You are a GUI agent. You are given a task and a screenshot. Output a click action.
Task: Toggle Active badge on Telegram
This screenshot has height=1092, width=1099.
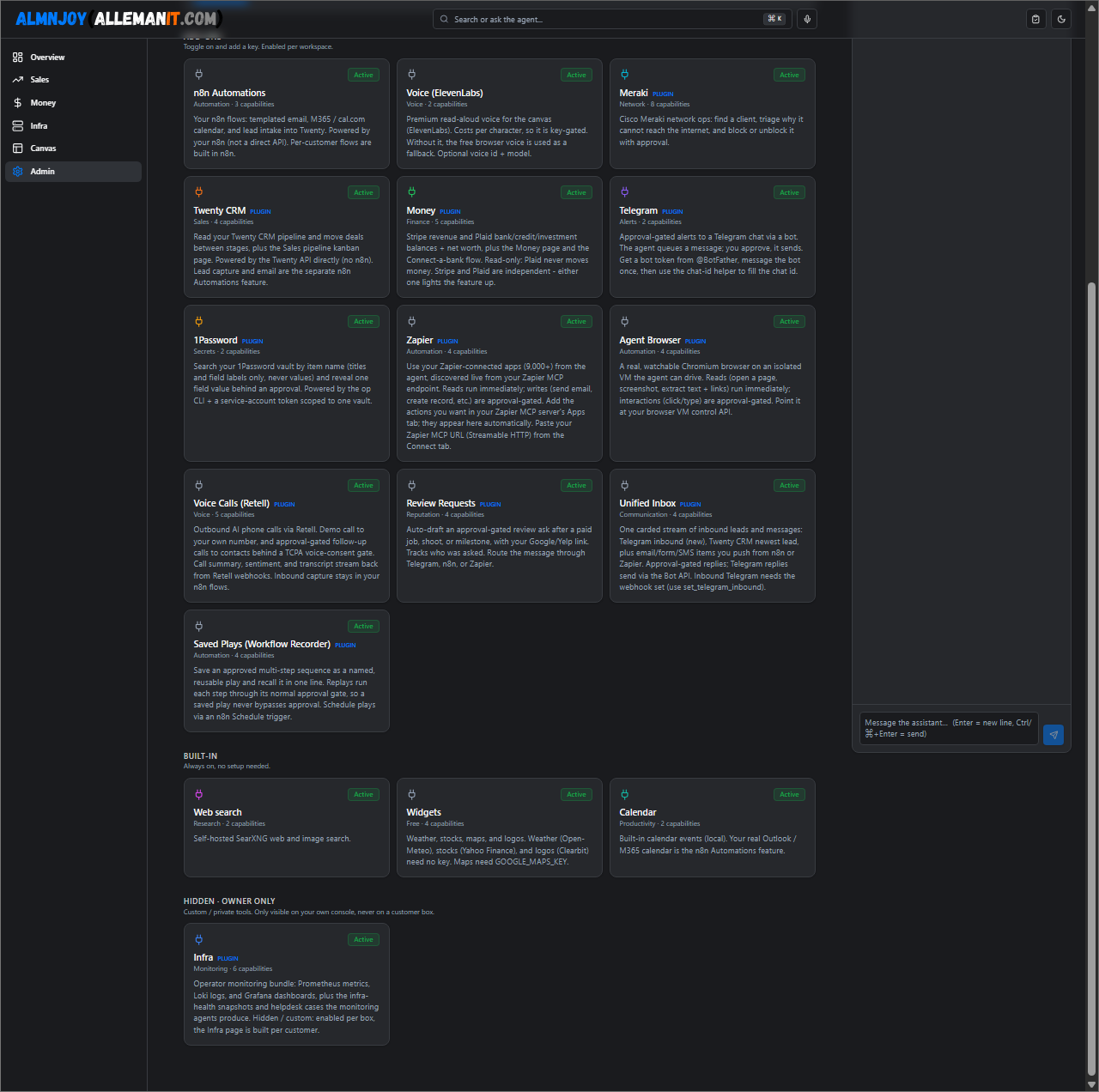click(x=790, y=192)
